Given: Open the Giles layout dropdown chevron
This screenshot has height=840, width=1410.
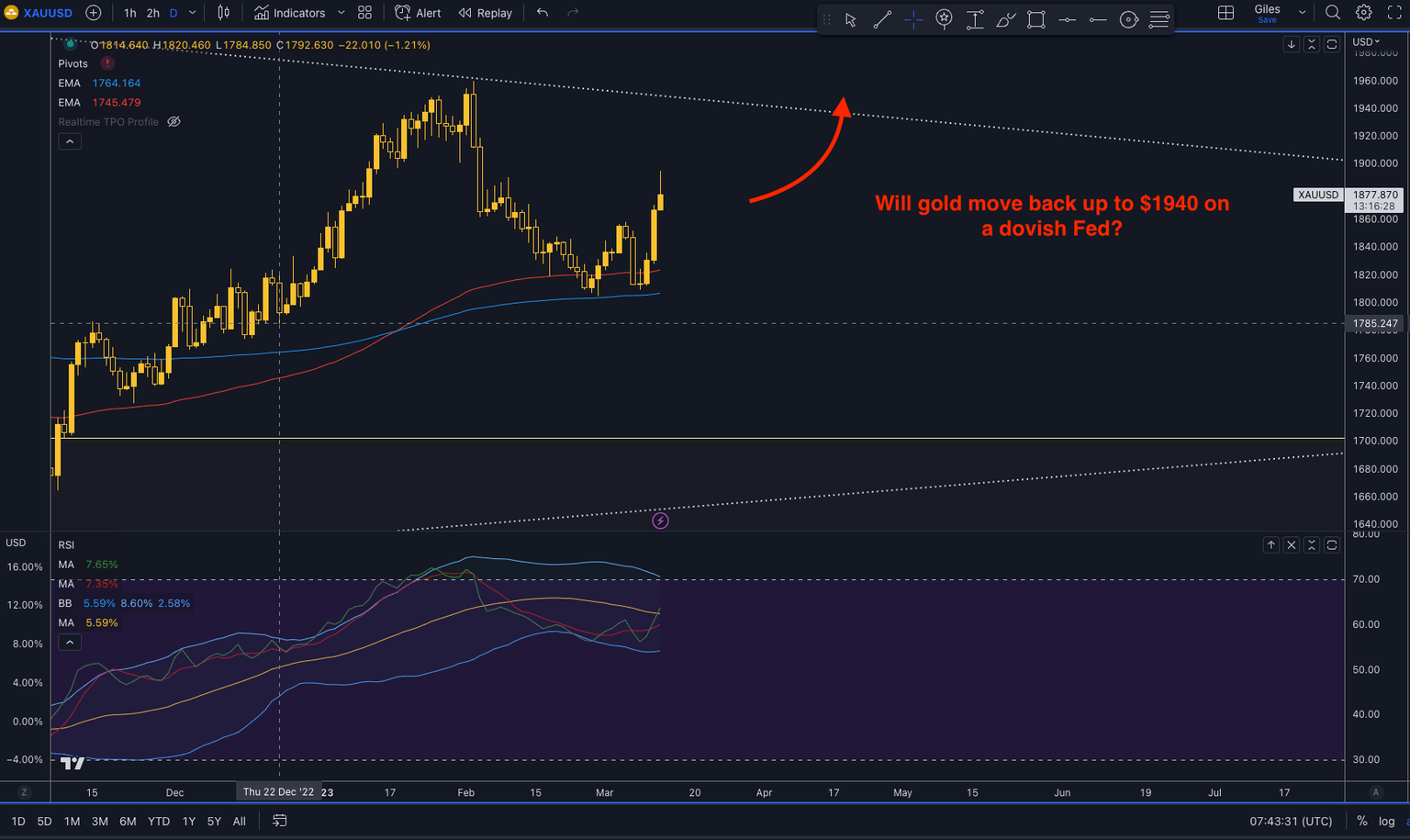Looking at the screenshot, I should 1302,13.
